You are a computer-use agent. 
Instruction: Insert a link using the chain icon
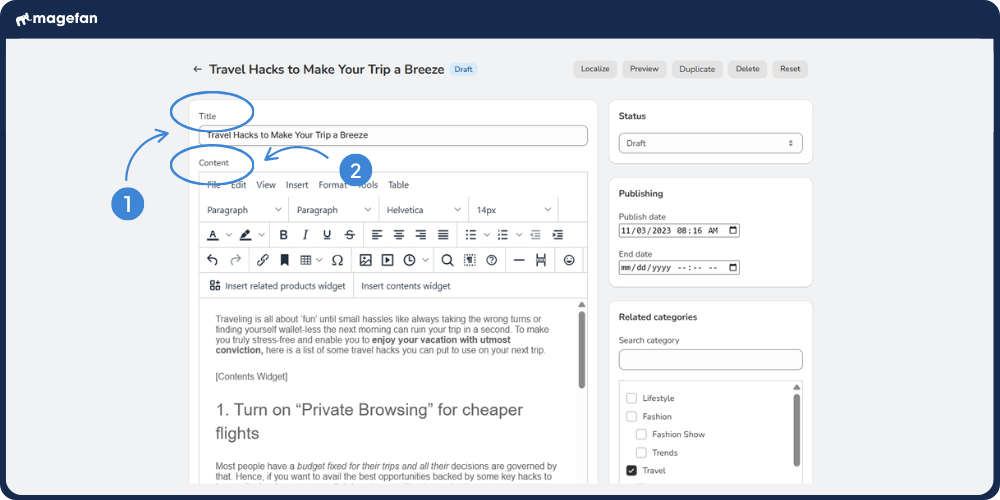[x=263, y=260]
